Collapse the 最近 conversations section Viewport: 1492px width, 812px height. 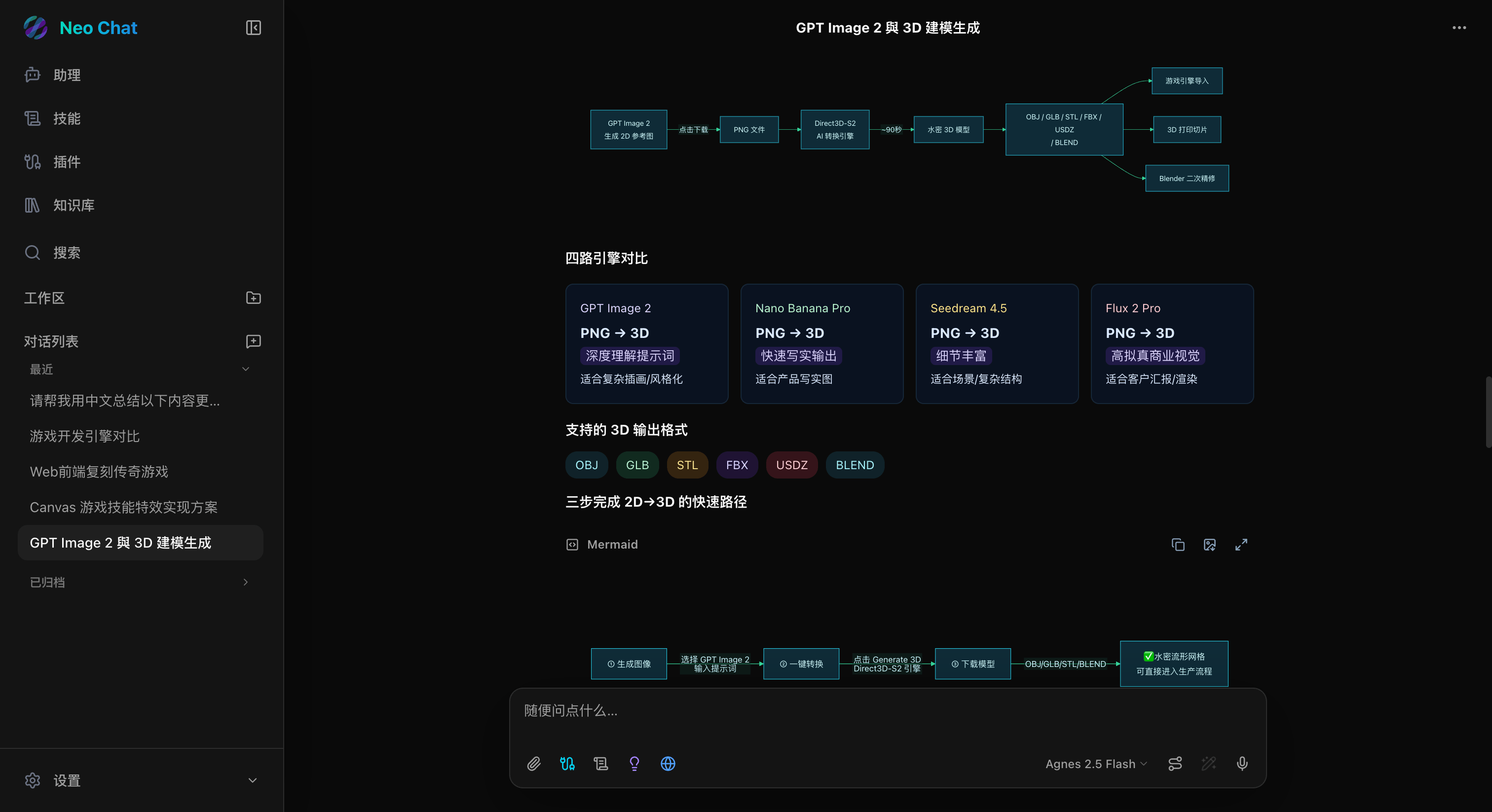[245, 369]
